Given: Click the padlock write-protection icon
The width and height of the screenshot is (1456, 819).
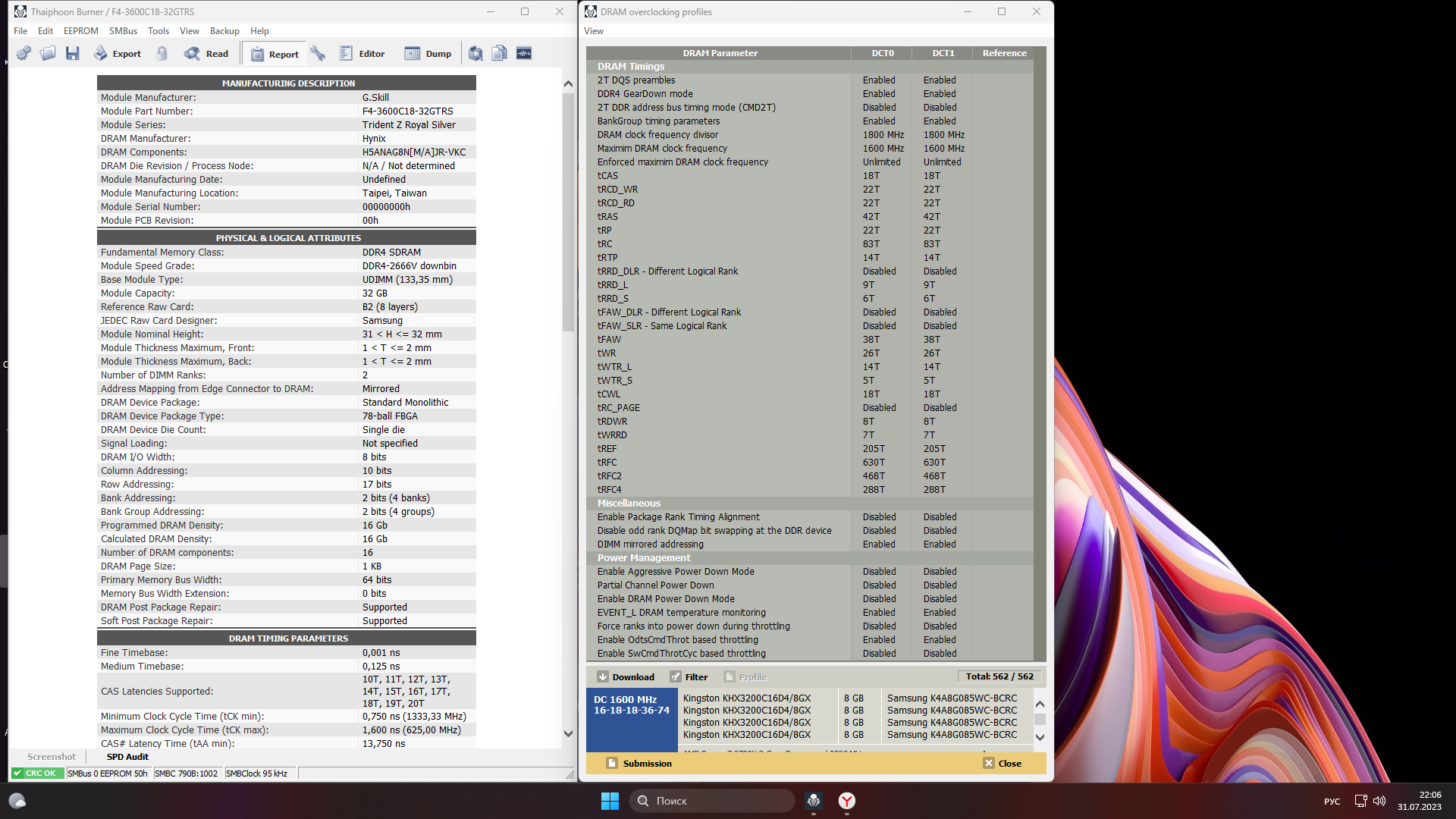Looking at the screenshot, I should point(162,54).
